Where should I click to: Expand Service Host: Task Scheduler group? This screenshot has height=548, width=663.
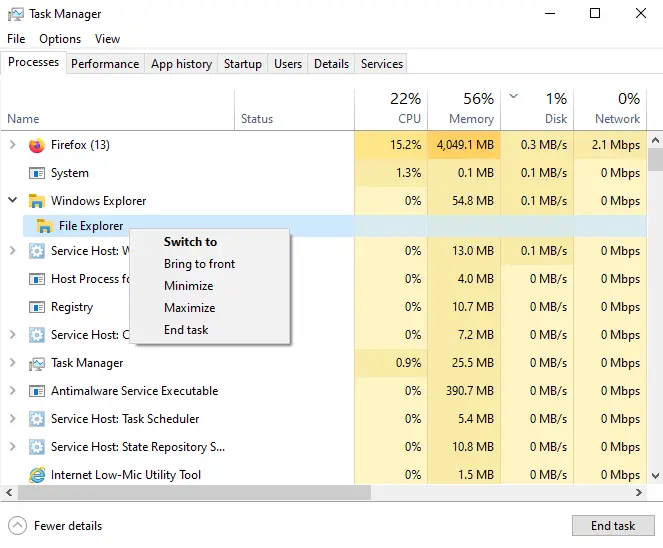[x=13, y=419]
